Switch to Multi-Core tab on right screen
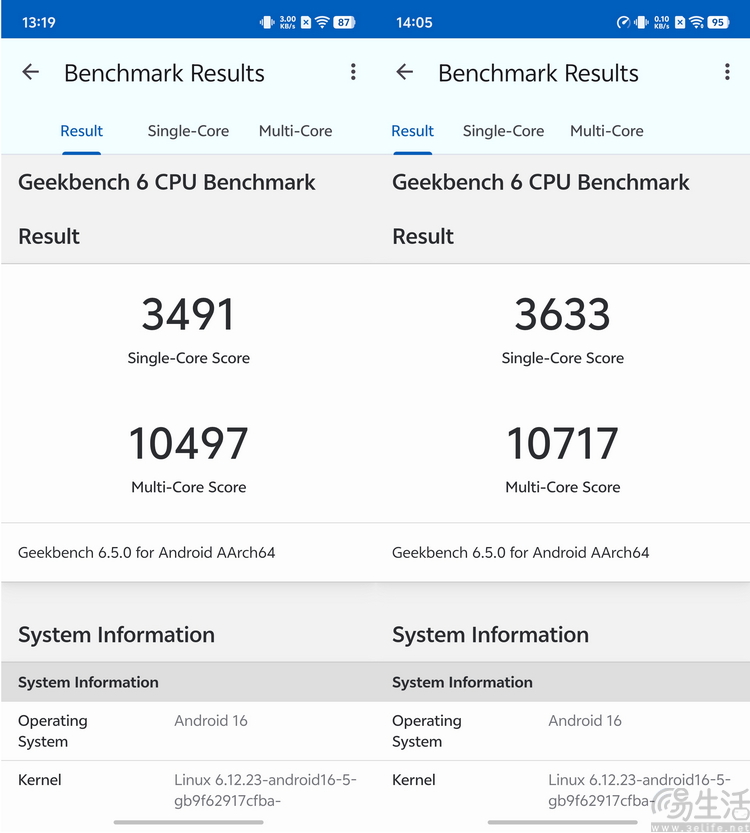This screenshot has height=833, width=750. tap(607, 131)
